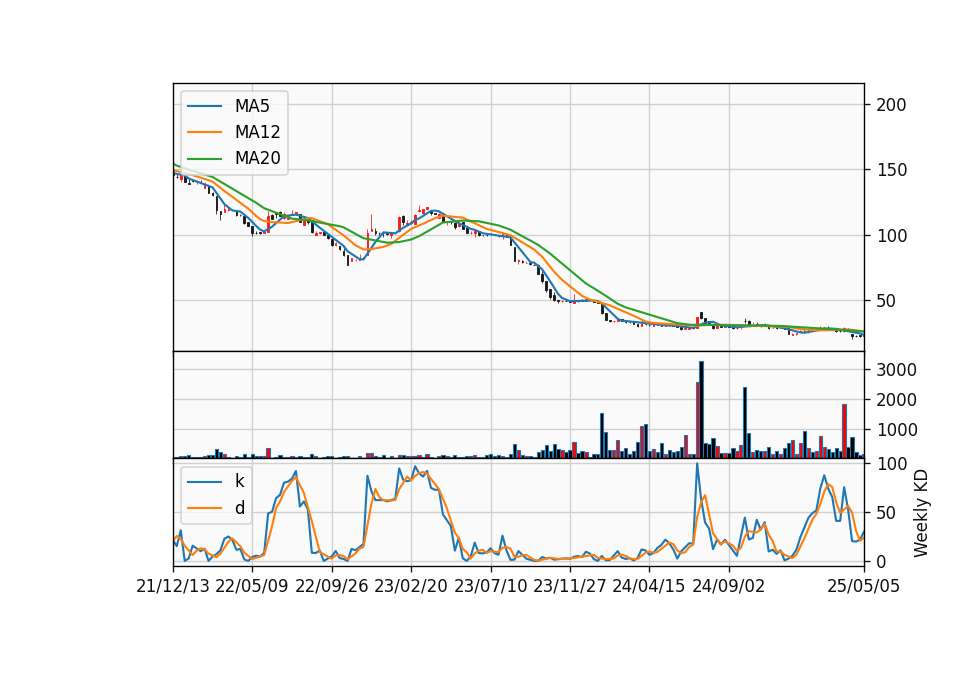960x690 pixels.
Task: Click the 50 price axis label
Action: (x=887, y=301)
